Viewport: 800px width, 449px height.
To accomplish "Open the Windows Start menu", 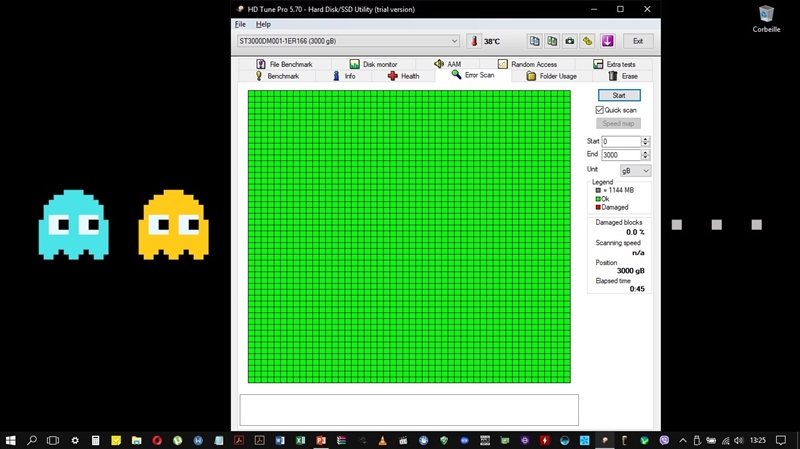I will (11, 440).
